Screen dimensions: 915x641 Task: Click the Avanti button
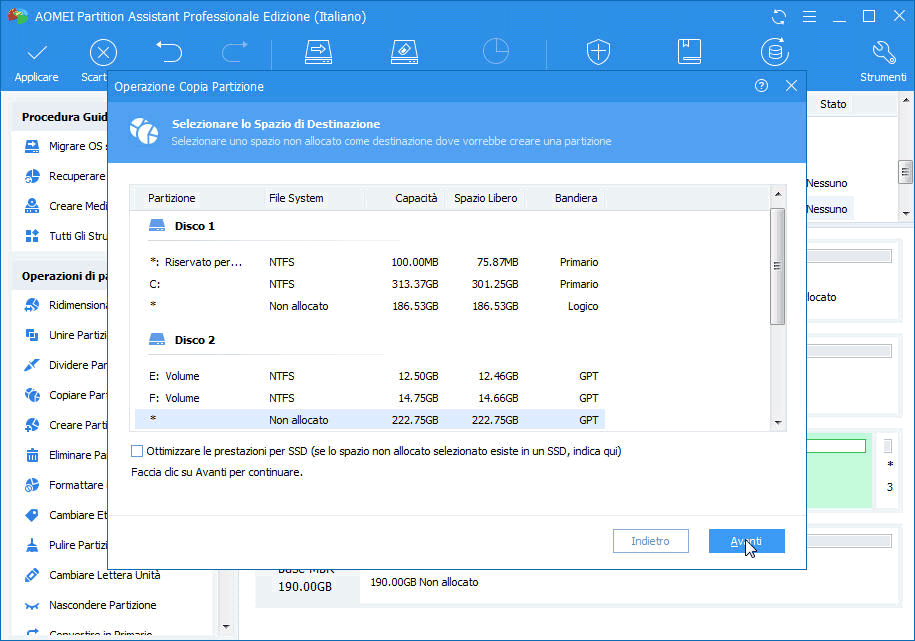pyautogui.click(x=746, y=541)
